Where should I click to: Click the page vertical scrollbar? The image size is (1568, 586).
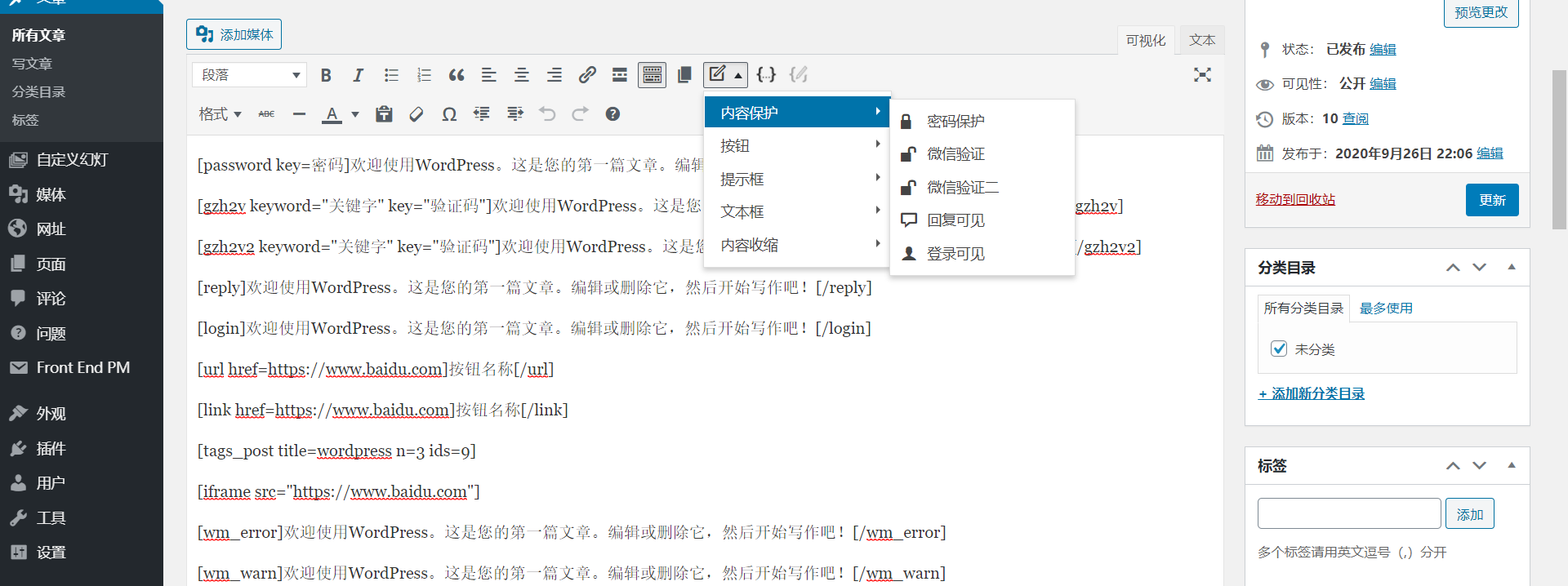(x=1559, y=149)
